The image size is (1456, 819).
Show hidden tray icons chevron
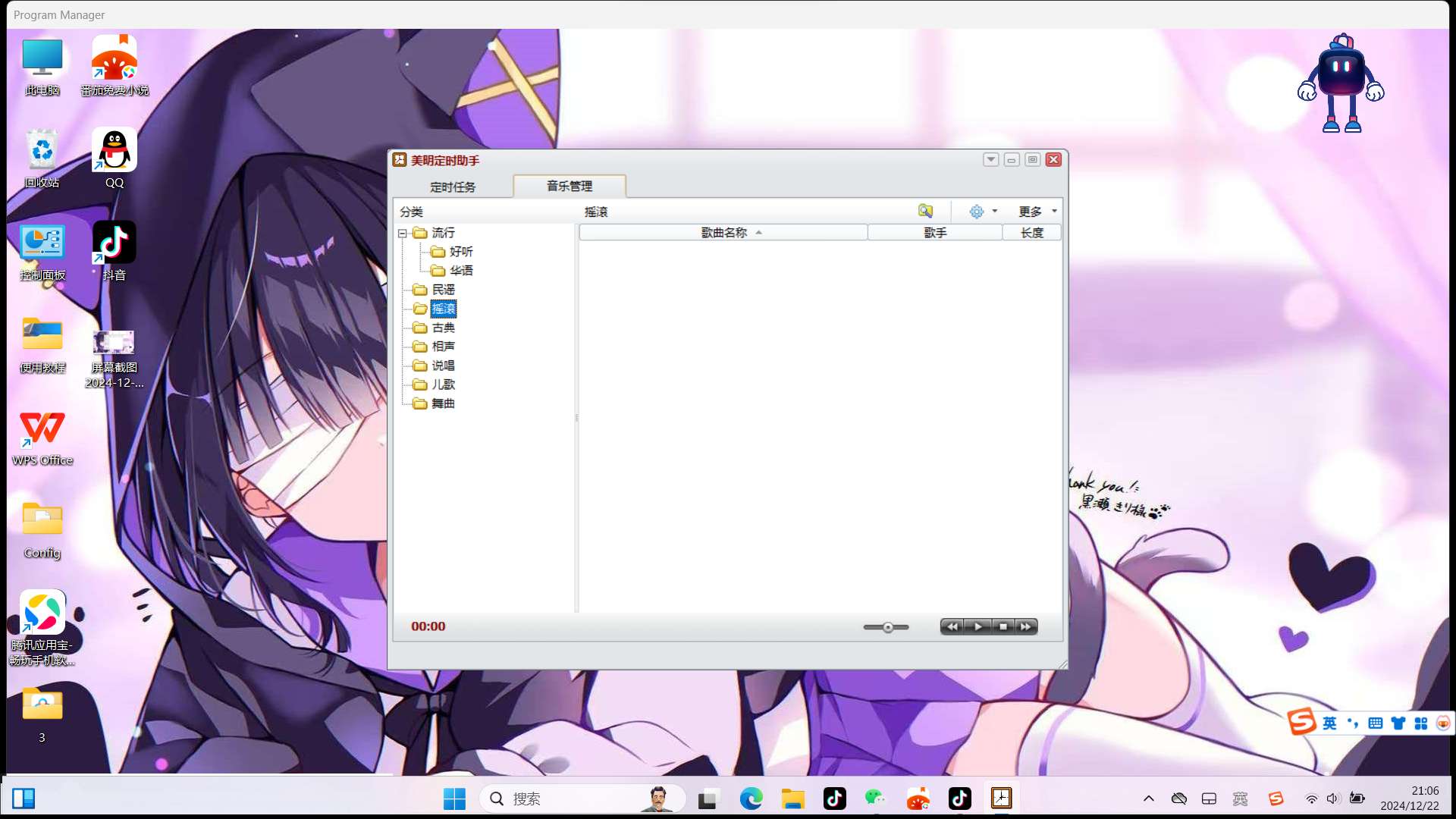point(1149,799)
